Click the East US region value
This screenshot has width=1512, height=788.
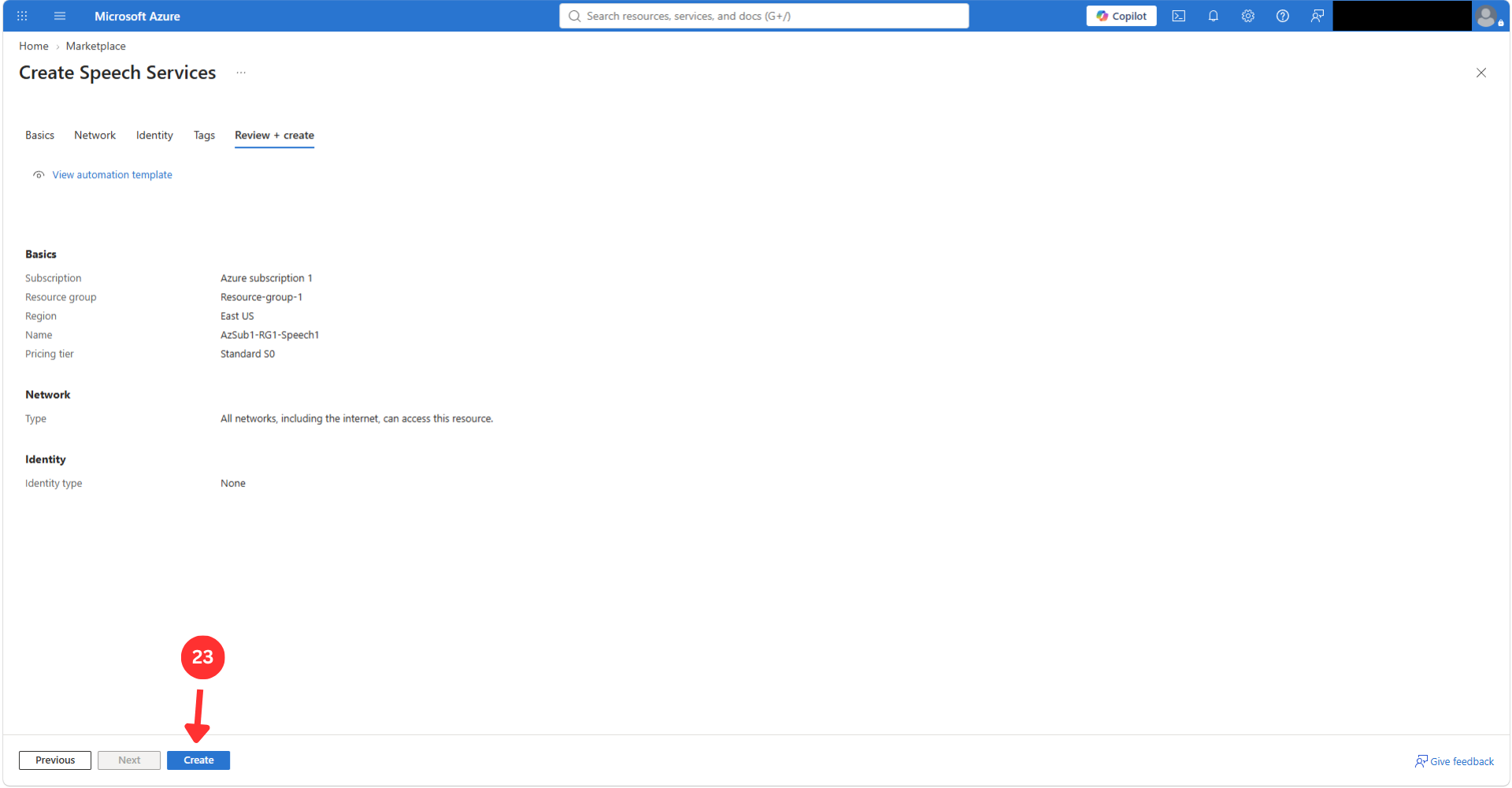click(237, 316)
